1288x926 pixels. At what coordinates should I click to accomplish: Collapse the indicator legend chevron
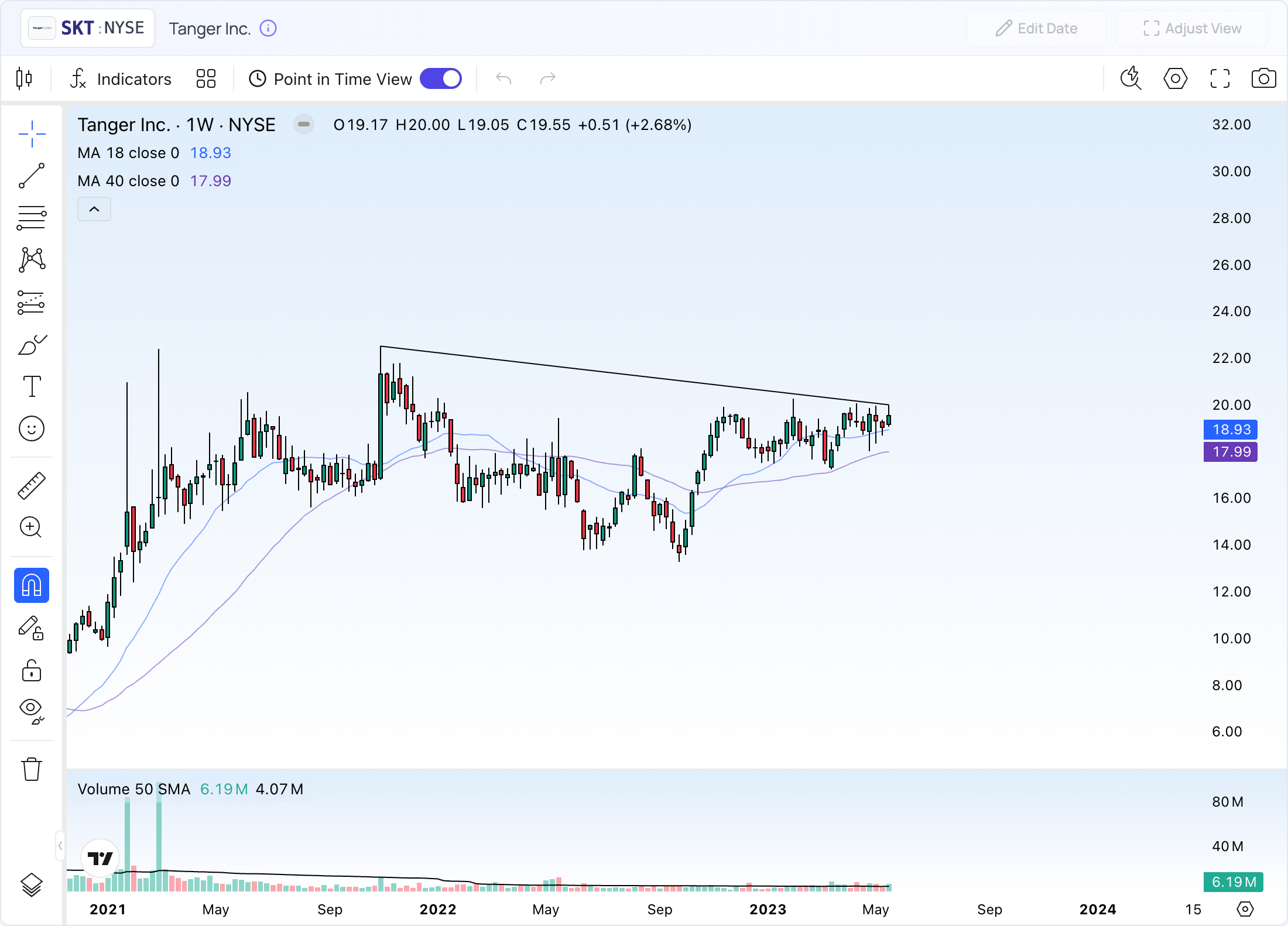pos(94,209)
